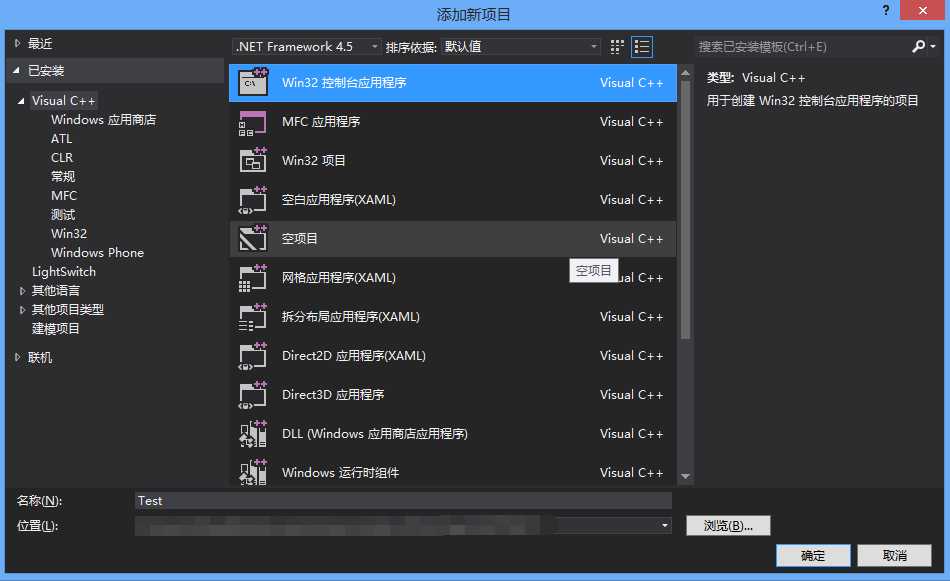Click the 空白应用程序(XAML) template icon
This screenshot has width=950, height=581.
pyautogui.click(x=253, y=200)
